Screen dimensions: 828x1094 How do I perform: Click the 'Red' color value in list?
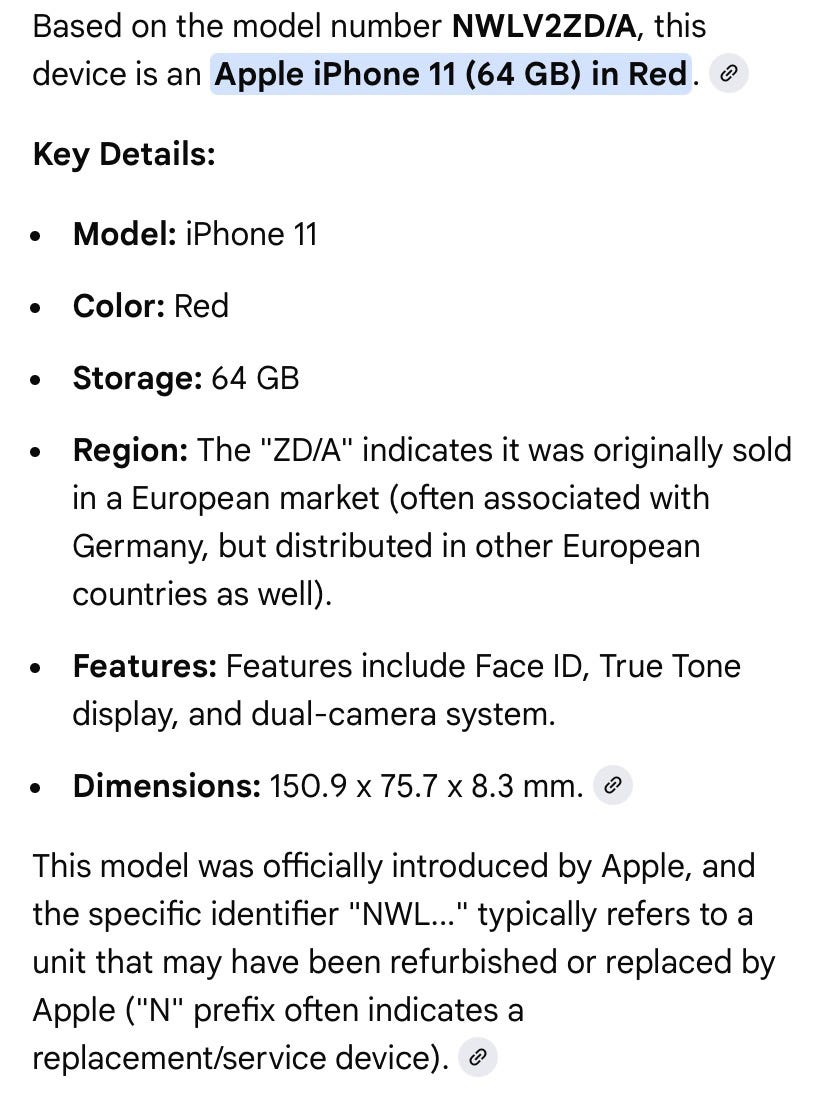201,306
